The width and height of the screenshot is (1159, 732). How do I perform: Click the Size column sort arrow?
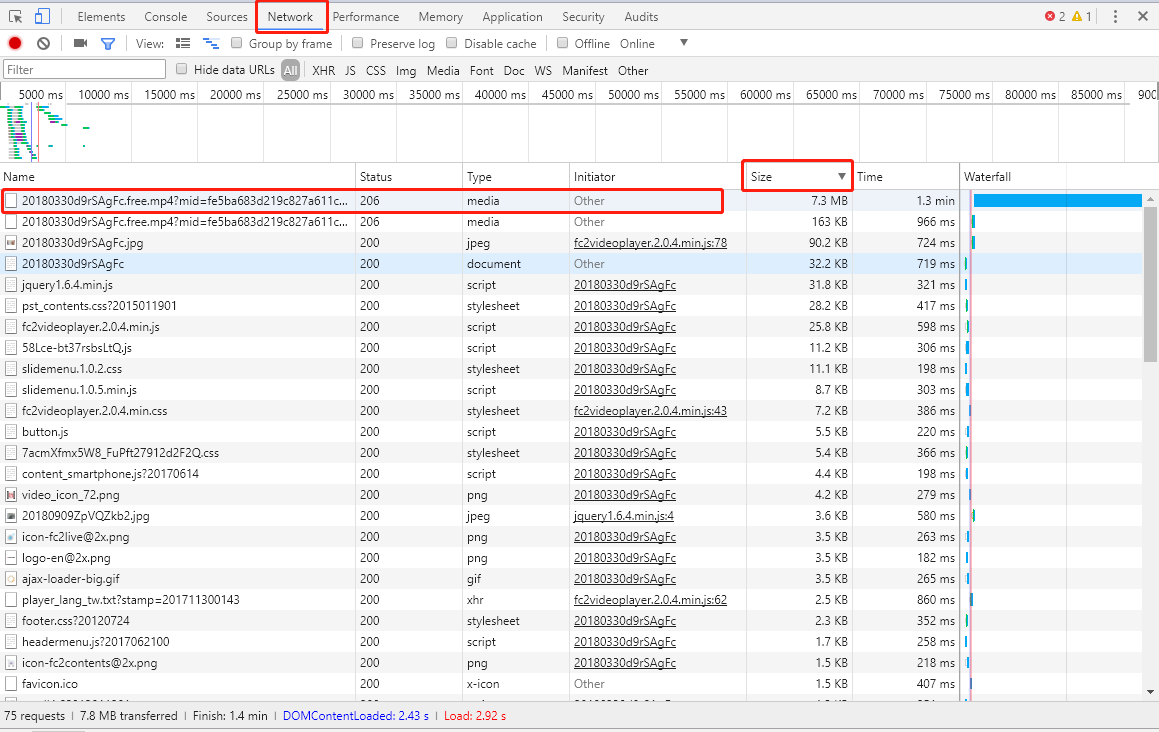pos(841,176)
